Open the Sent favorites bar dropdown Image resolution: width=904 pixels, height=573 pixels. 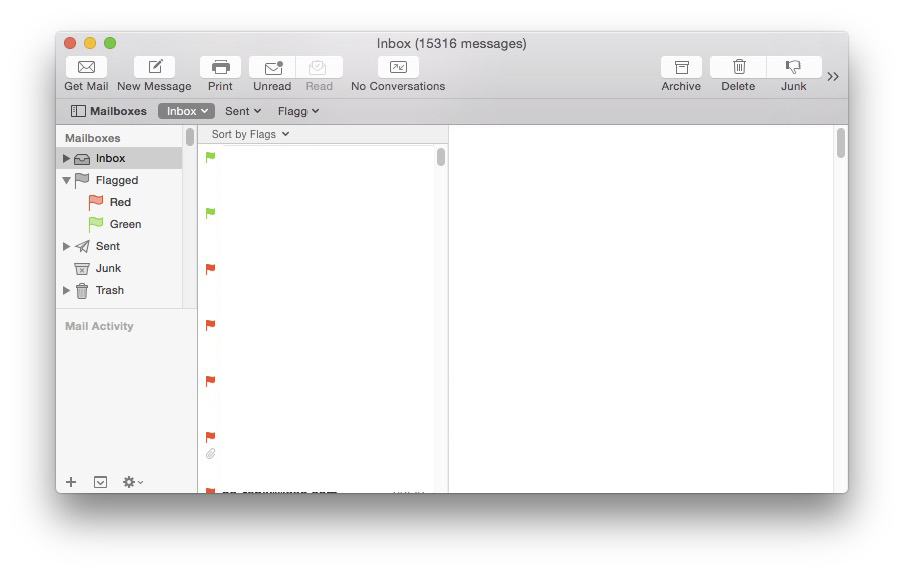pos(243,111)
